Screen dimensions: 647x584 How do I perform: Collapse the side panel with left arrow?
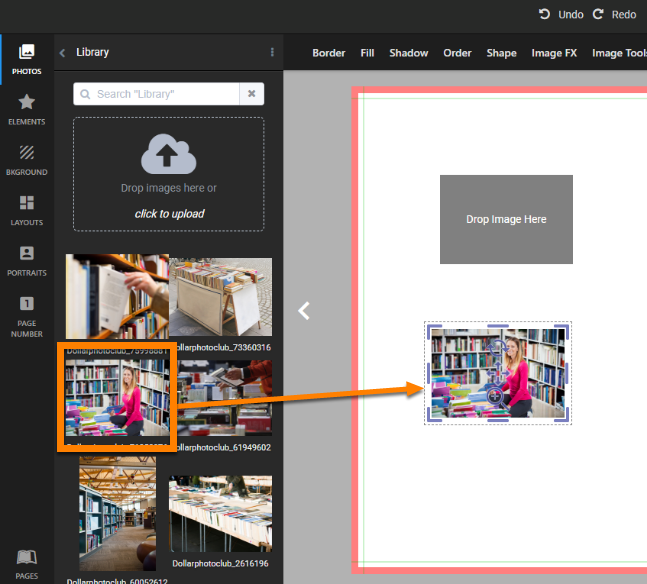point(304,311)
